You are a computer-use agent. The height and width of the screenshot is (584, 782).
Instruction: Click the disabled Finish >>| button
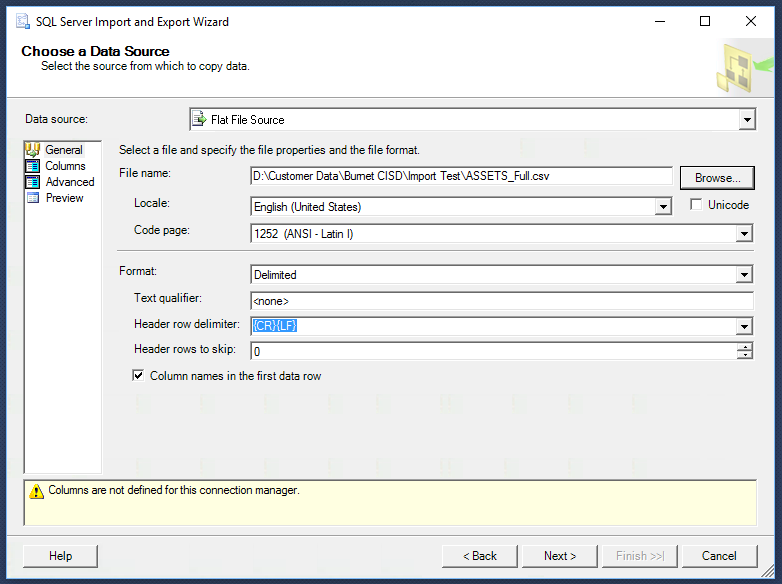click(x=639, y=556)
